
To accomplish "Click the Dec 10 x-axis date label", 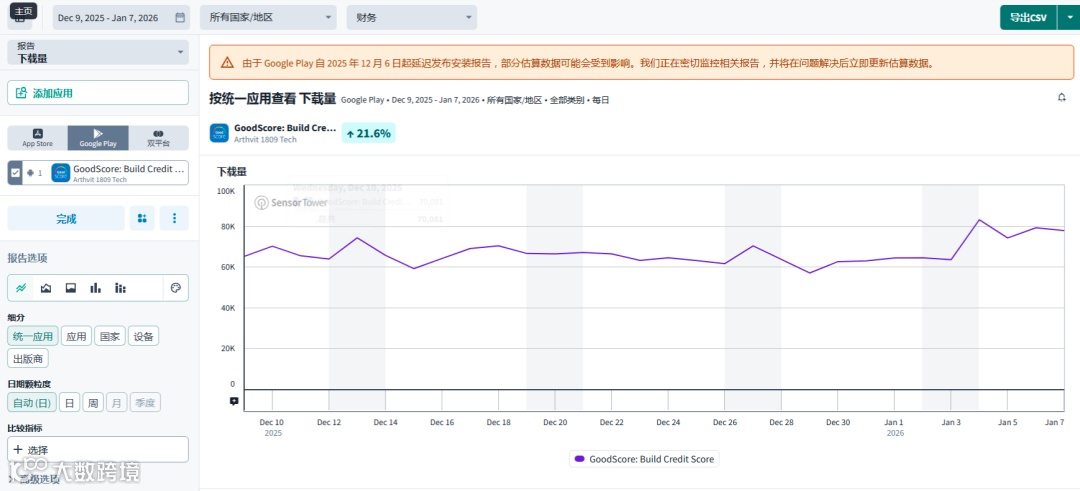I will [271, 422].
